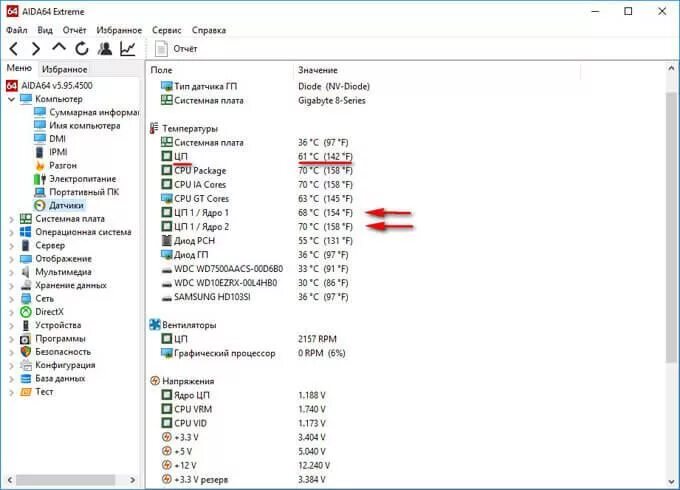The width and height of the screenshot is (680, 490).
Task: Expand the DirectX tree node
Action: (11, 312)
